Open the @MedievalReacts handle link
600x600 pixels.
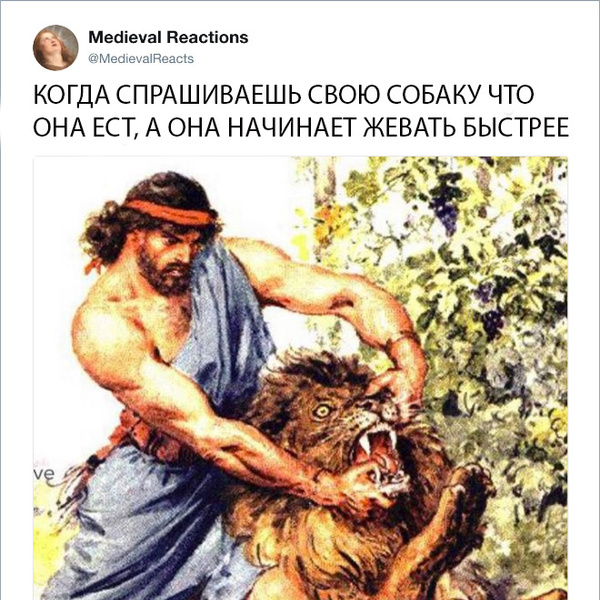tap(141, 59)
